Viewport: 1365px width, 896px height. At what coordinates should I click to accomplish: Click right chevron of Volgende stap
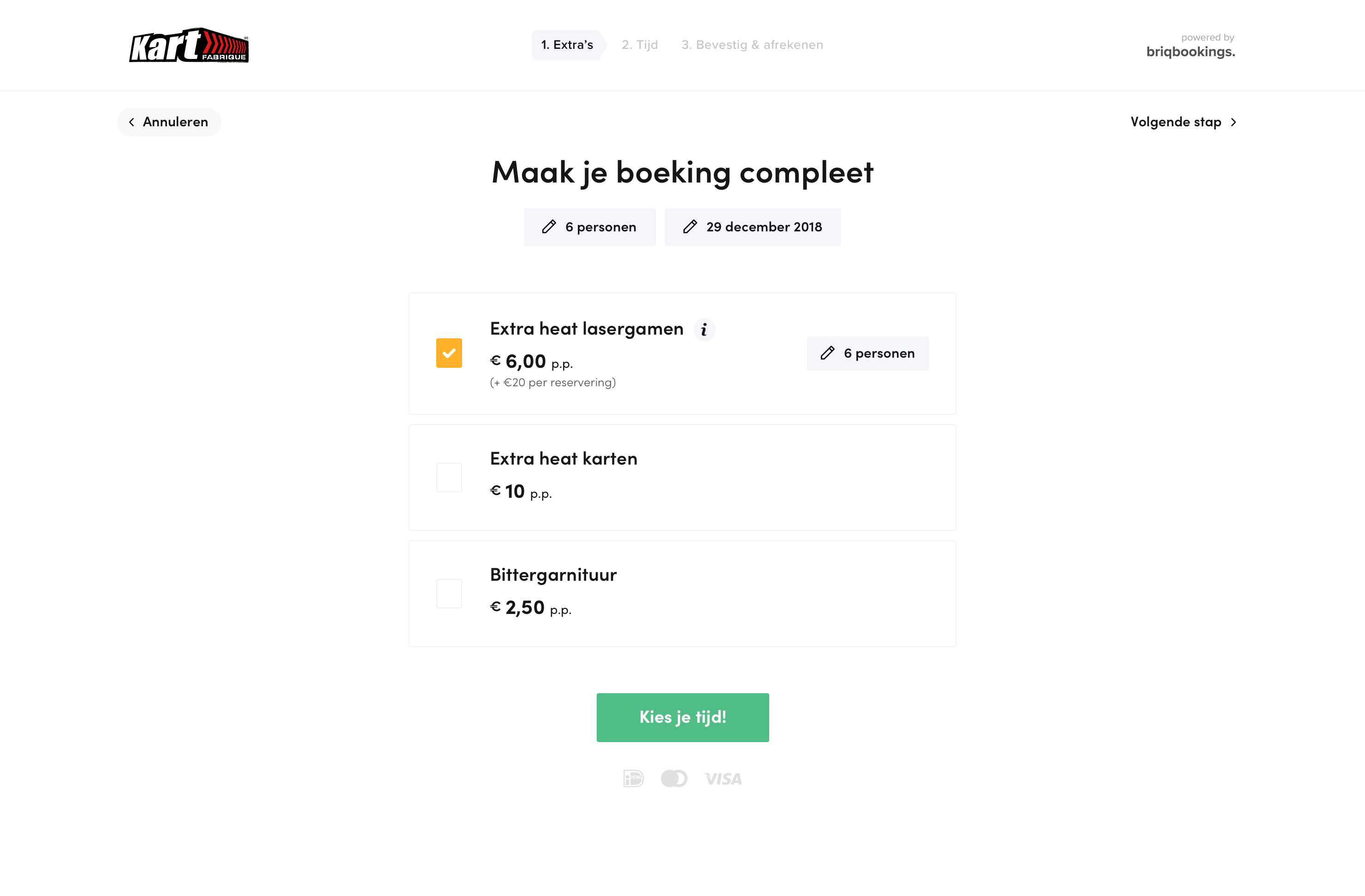click(x=1234, y=122)
